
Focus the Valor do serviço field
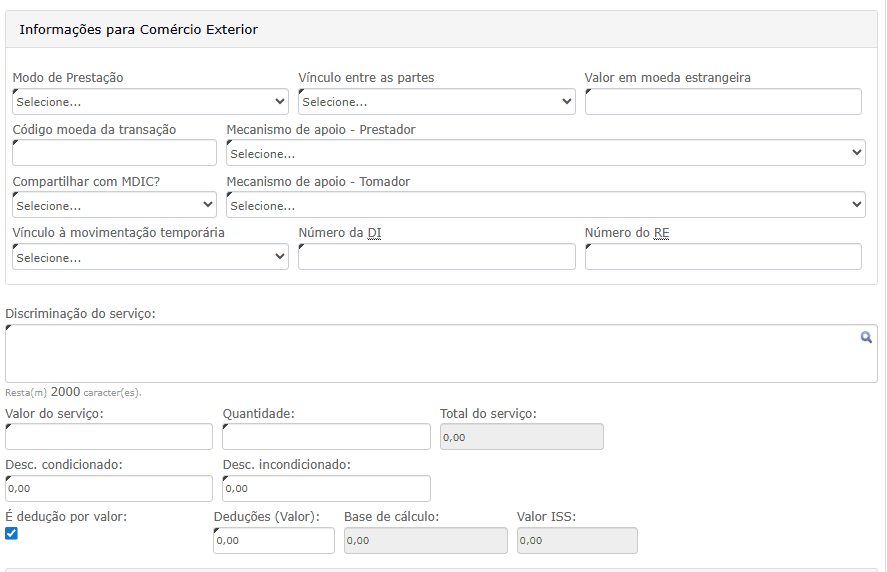(x=109, y=437)
